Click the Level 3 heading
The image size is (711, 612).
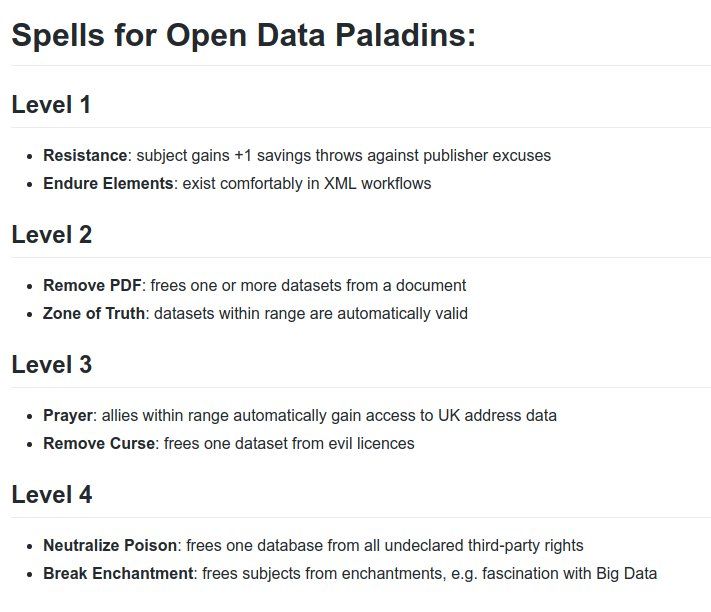(52, 364)
